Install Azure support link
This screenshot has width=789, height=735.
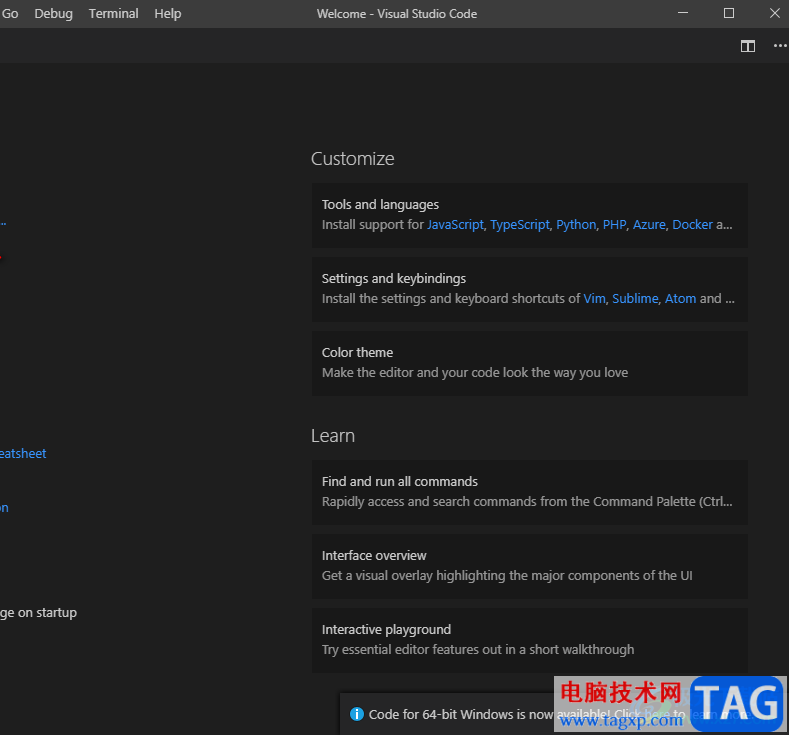[x=649, y=225]
